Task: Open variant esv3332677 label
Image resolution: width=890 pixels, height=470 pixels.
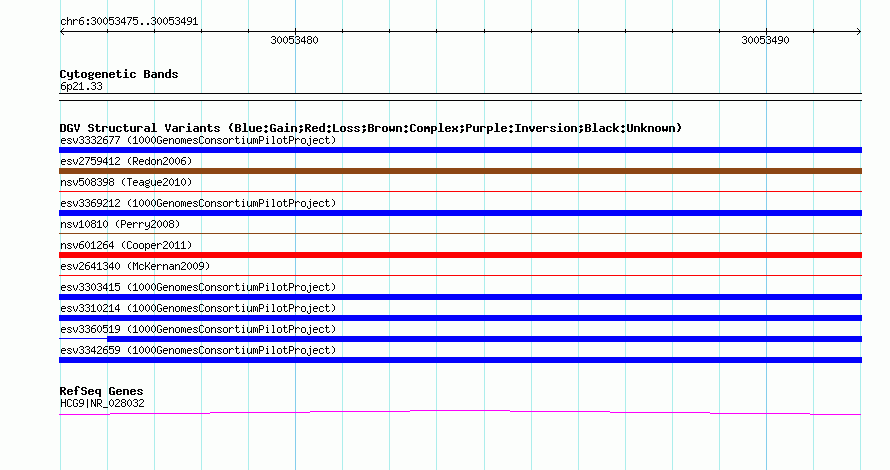Action: tap(198, 140)
